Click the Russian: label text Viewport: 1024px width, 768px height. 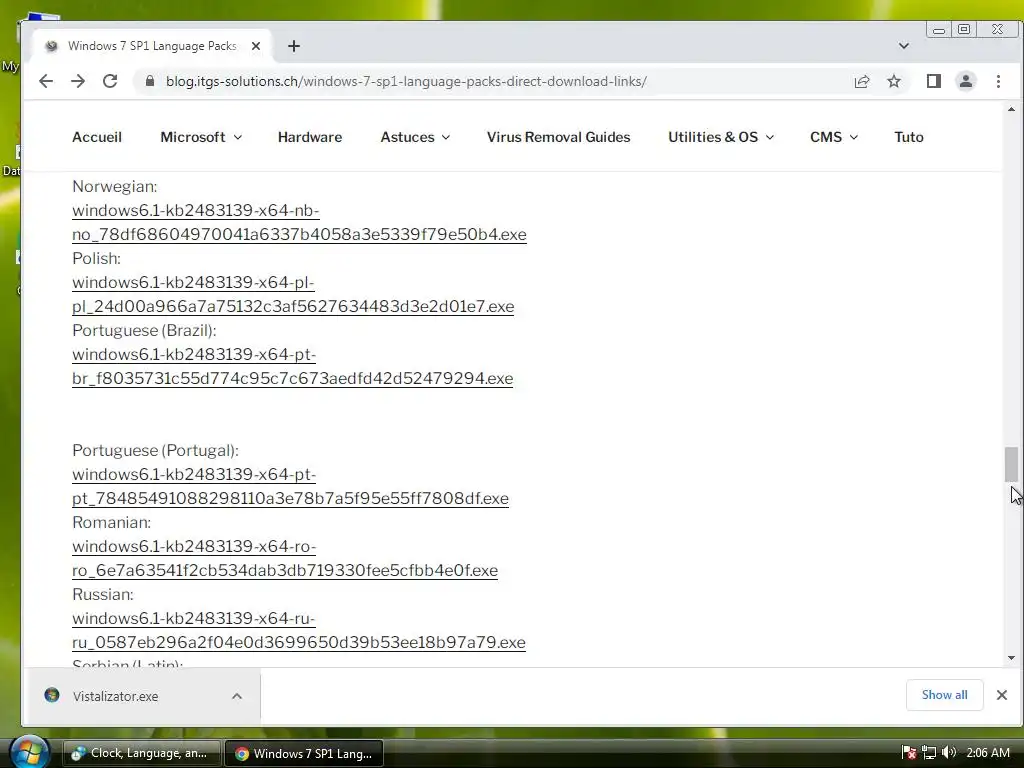click(103, 594)
